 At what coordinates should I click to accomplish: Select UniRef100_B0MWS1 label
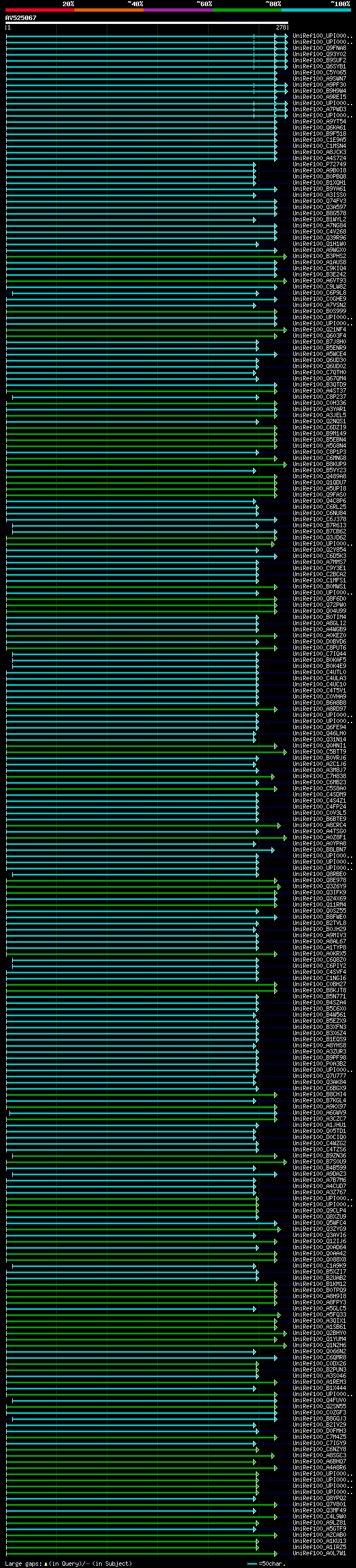(319, 586)
